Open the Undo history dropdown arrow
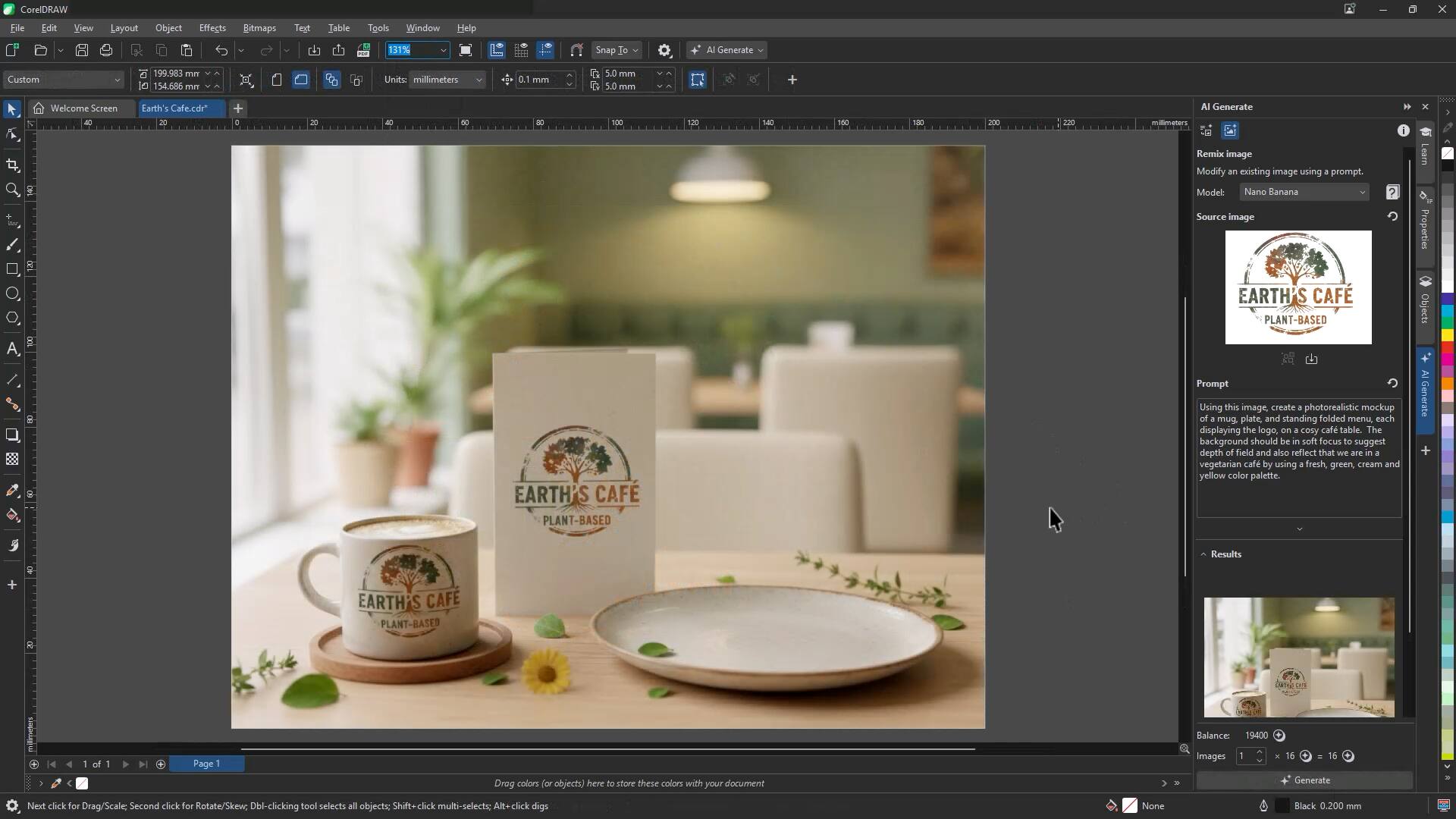This screenshot has height=819, width=1456. point(241,50)
